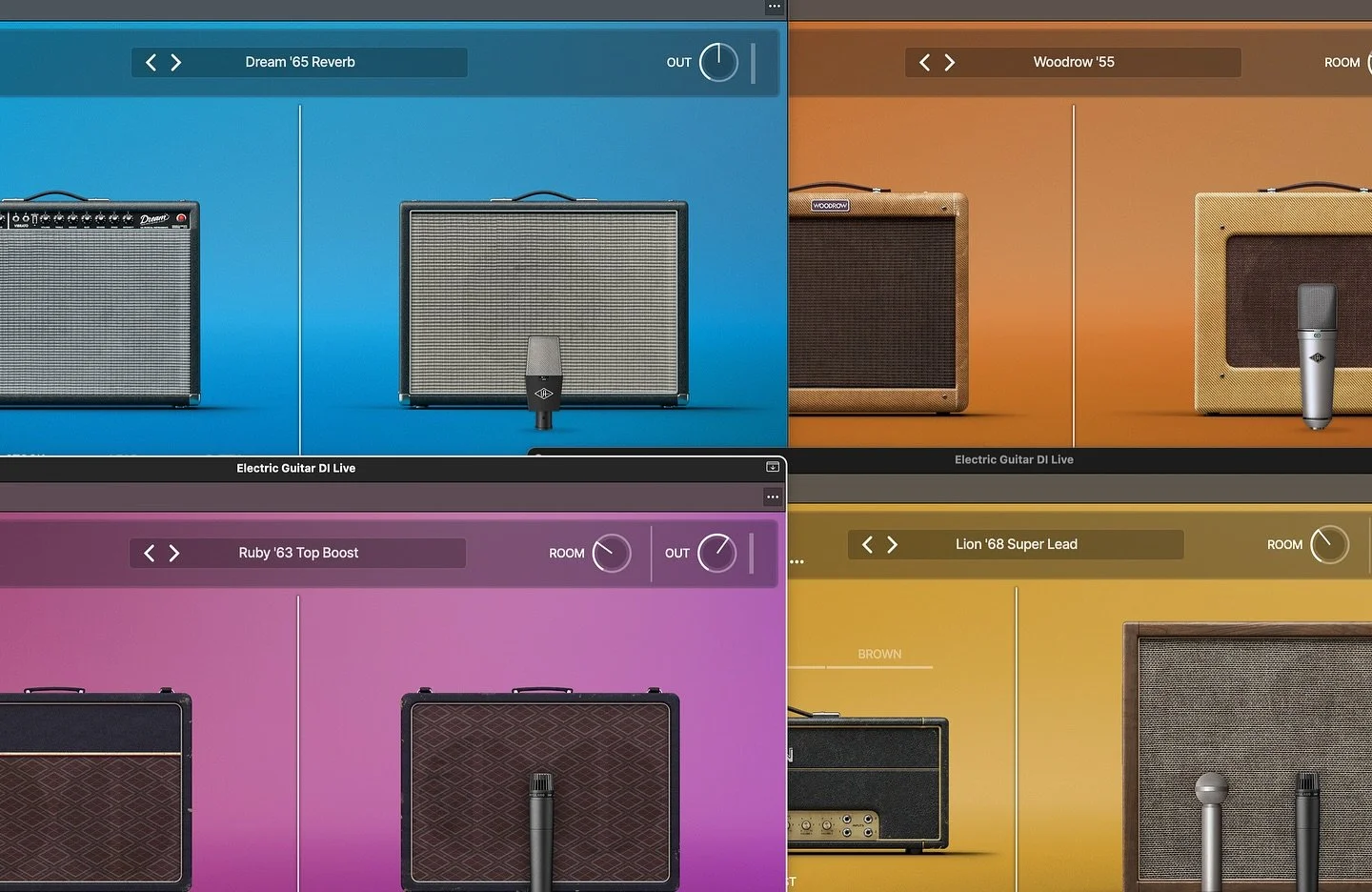This screenshot has height=892, width=1372.
Task: Go to previous preset on Woodrow '55
Action: [x=923, y=61]
